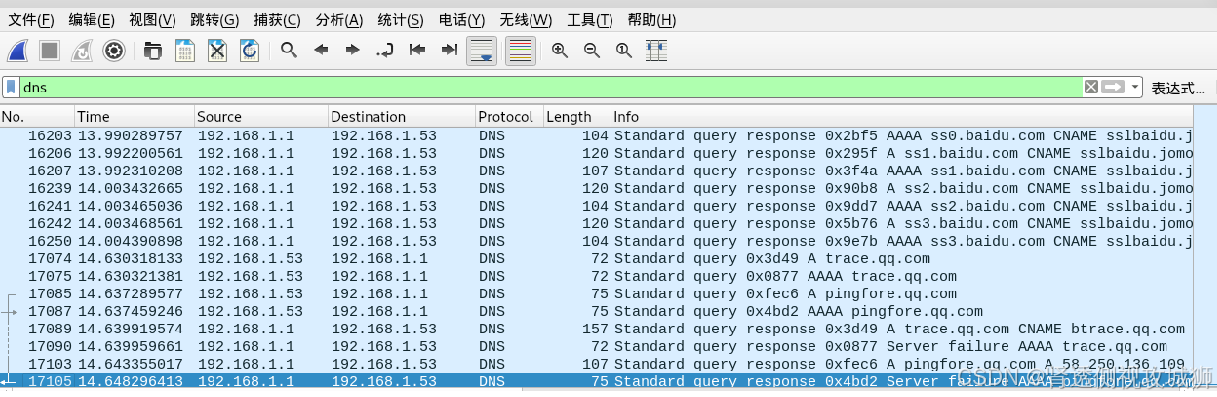Open the filter bookmark icon
The width and height of the screenshot is (1217, 397).
[x=11, y=87]
